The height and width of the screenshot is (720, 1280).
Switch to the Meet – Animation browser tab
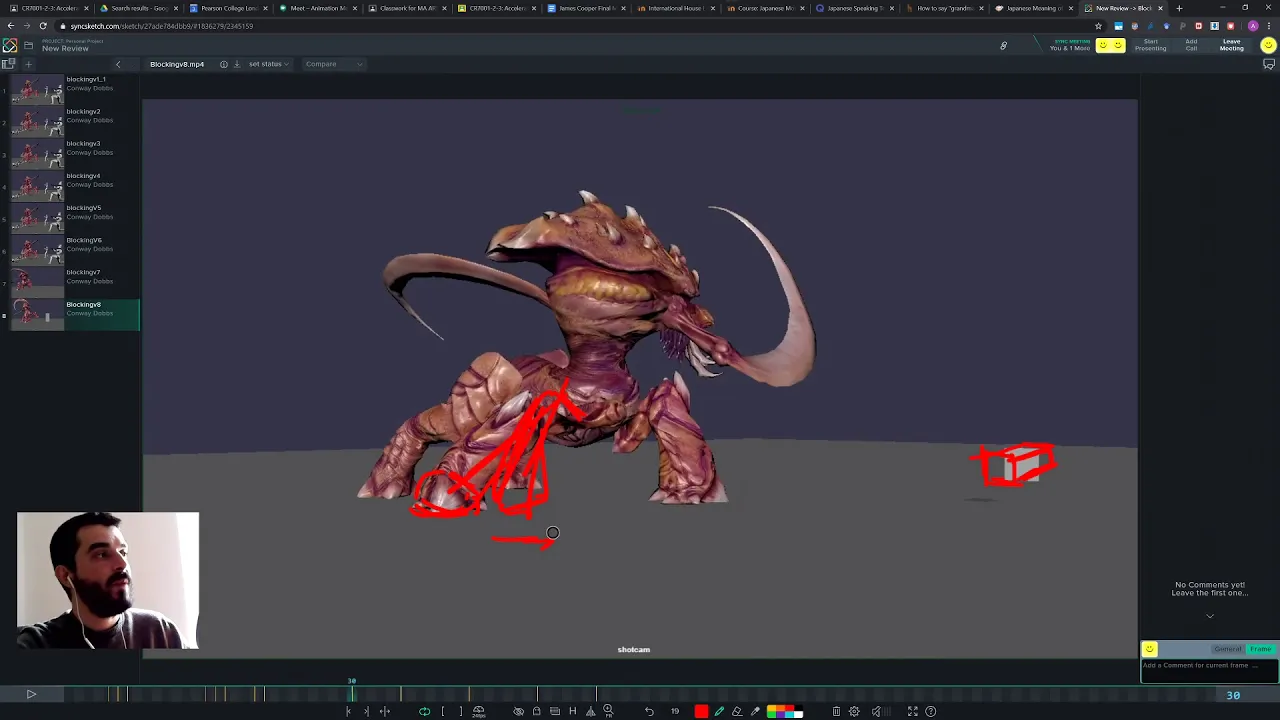point(318,8)
